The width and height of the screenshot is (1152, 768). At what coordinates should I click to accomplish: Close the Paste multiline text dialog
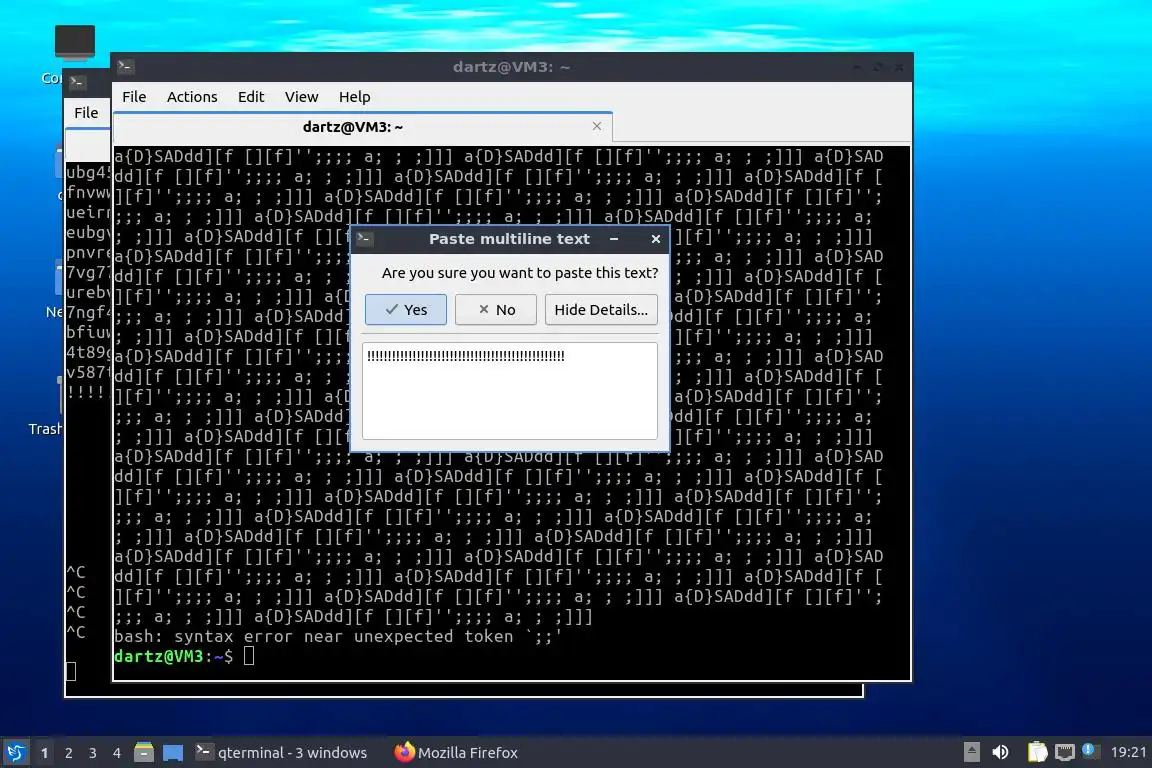coord(656,239)
